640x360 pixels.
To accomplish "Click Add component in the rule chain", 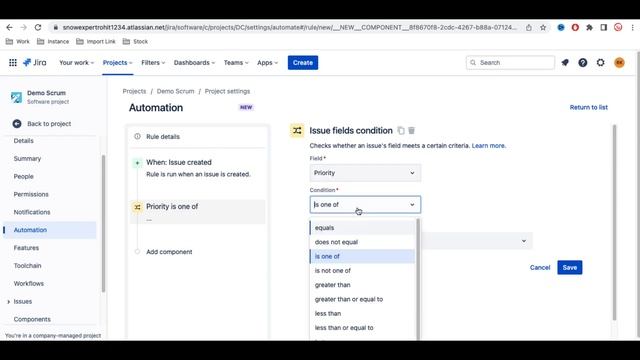I will (x=169, y=252).
